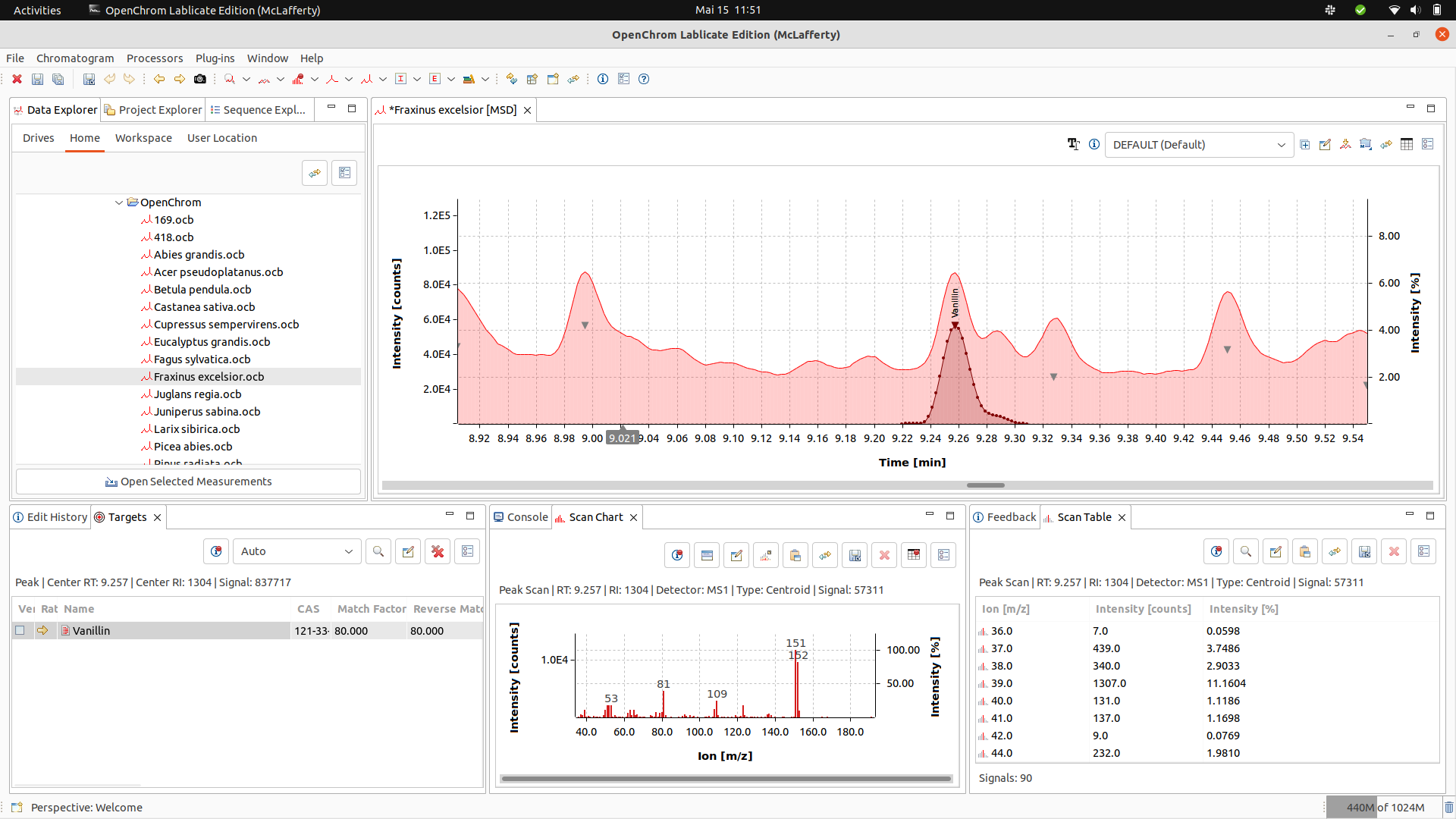The image size is (1456, 819).
Task: Copy scan to clipboard via paste icon
Action: pyautogui.click(x=795, y=554)
